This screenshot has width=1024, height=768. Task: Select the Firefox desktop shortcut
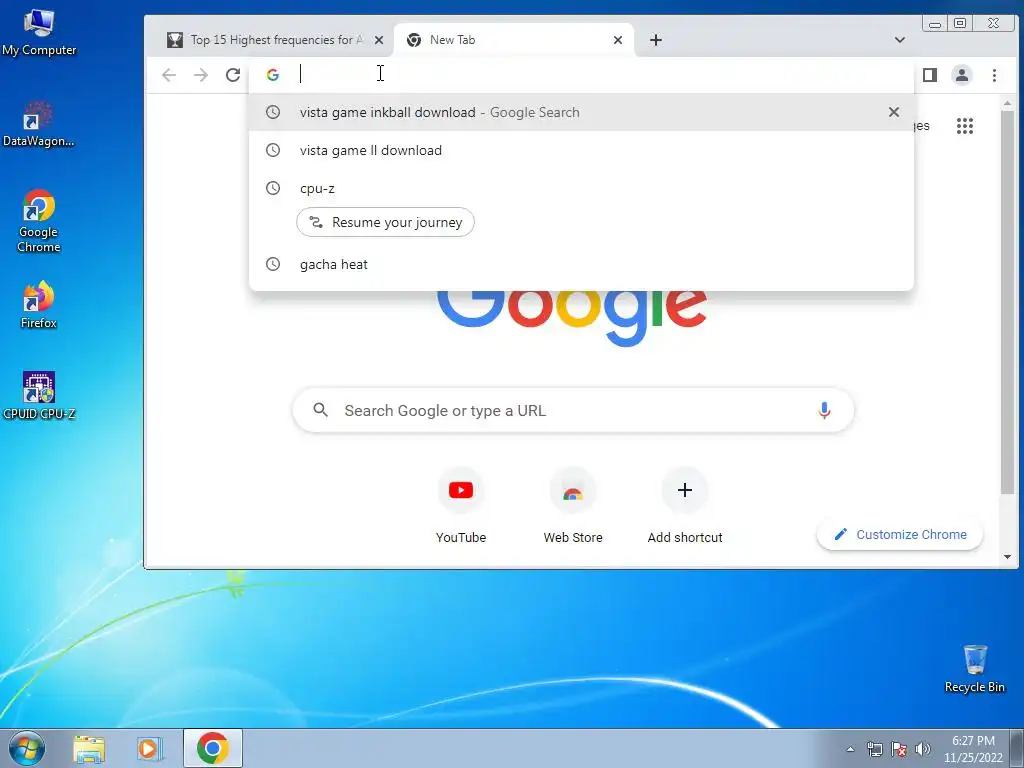(39, 305)
